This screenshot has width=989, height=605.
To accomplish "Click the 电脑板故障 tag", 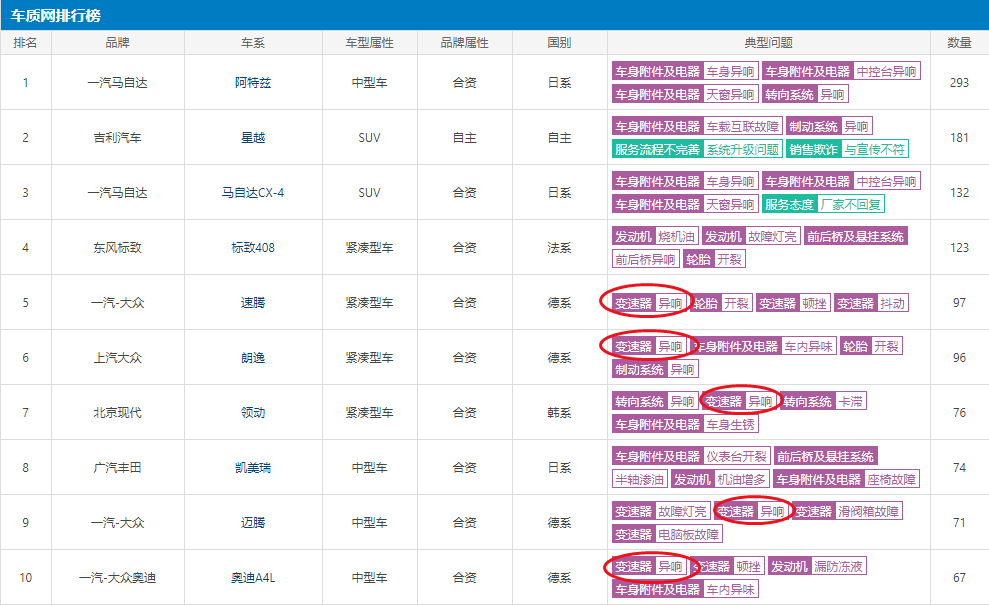I will (688, 534).
